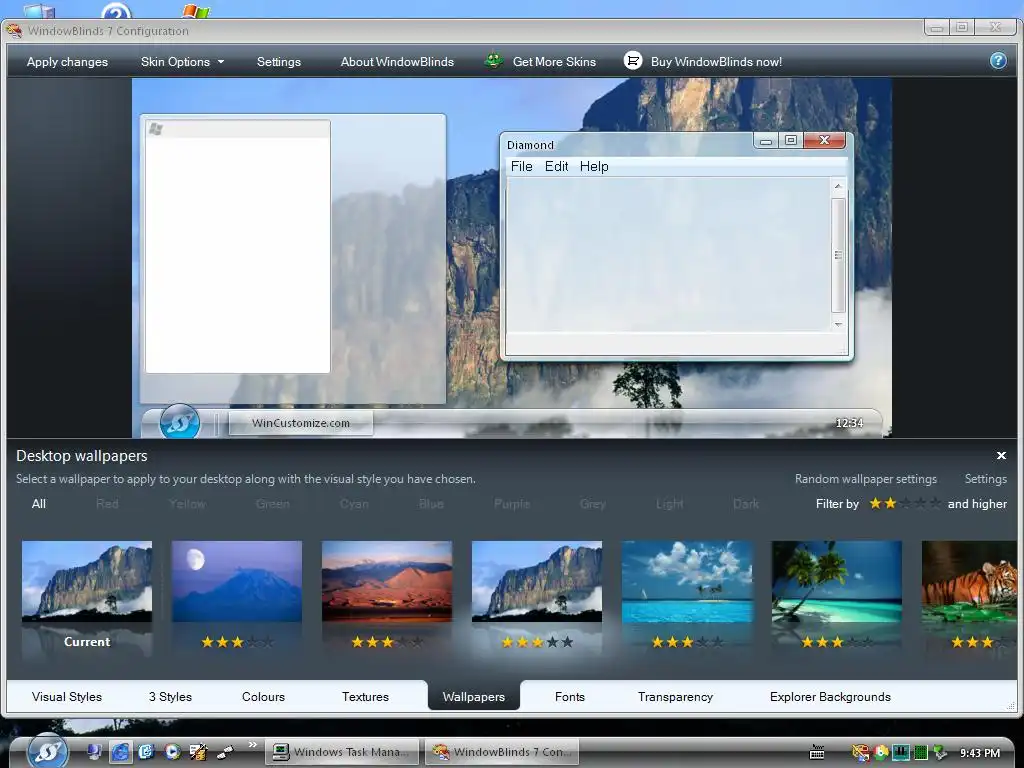Select the ocean island clouds wallpaper
The image size is (1024, 768).
point(687,581)
